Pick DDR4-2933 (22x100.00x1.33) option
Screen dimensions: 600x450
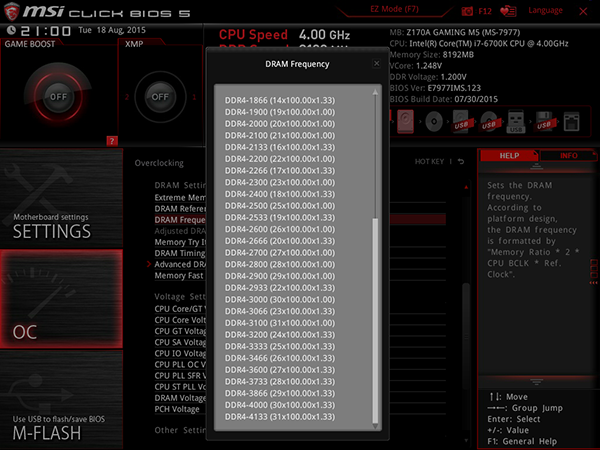pos(280,288)
